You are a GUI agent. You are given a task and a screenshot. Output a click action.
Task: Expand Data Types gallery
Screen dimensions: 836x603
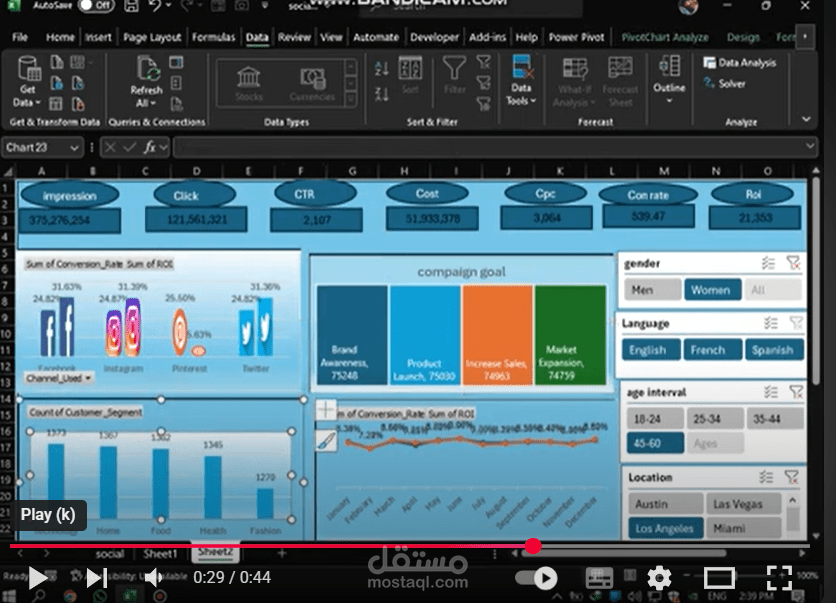(x=351, y=99)
